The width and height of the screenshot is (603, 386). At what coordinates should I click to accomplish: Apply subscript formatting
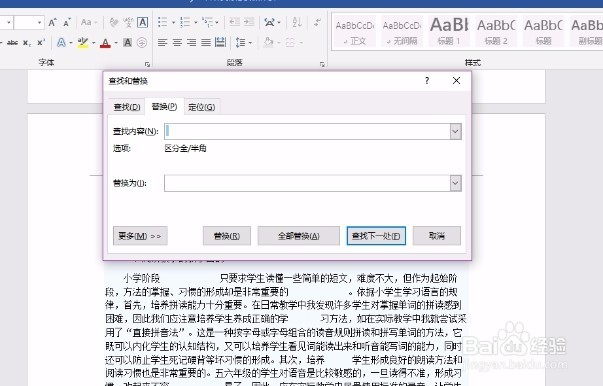click(x=26, y=42)
